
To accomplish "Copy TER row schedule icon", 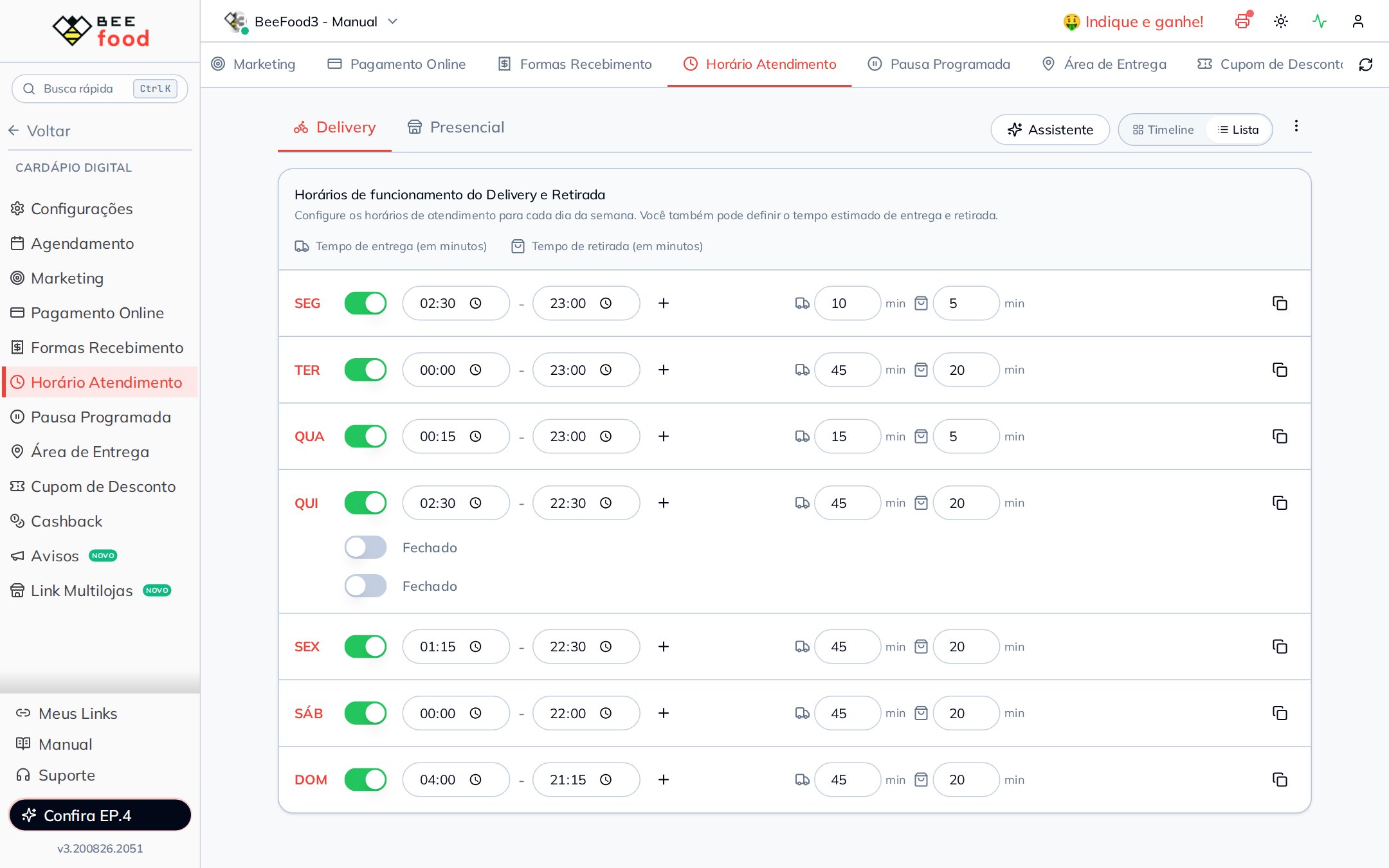I will pyautogui.click(x=1280, y=370).
